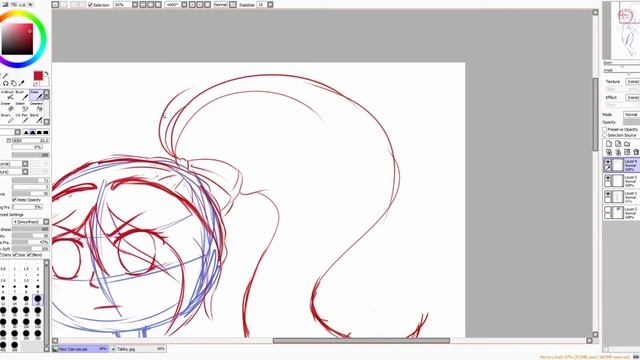
Task: Pick a shade in the color square
Action: [17, 39]
